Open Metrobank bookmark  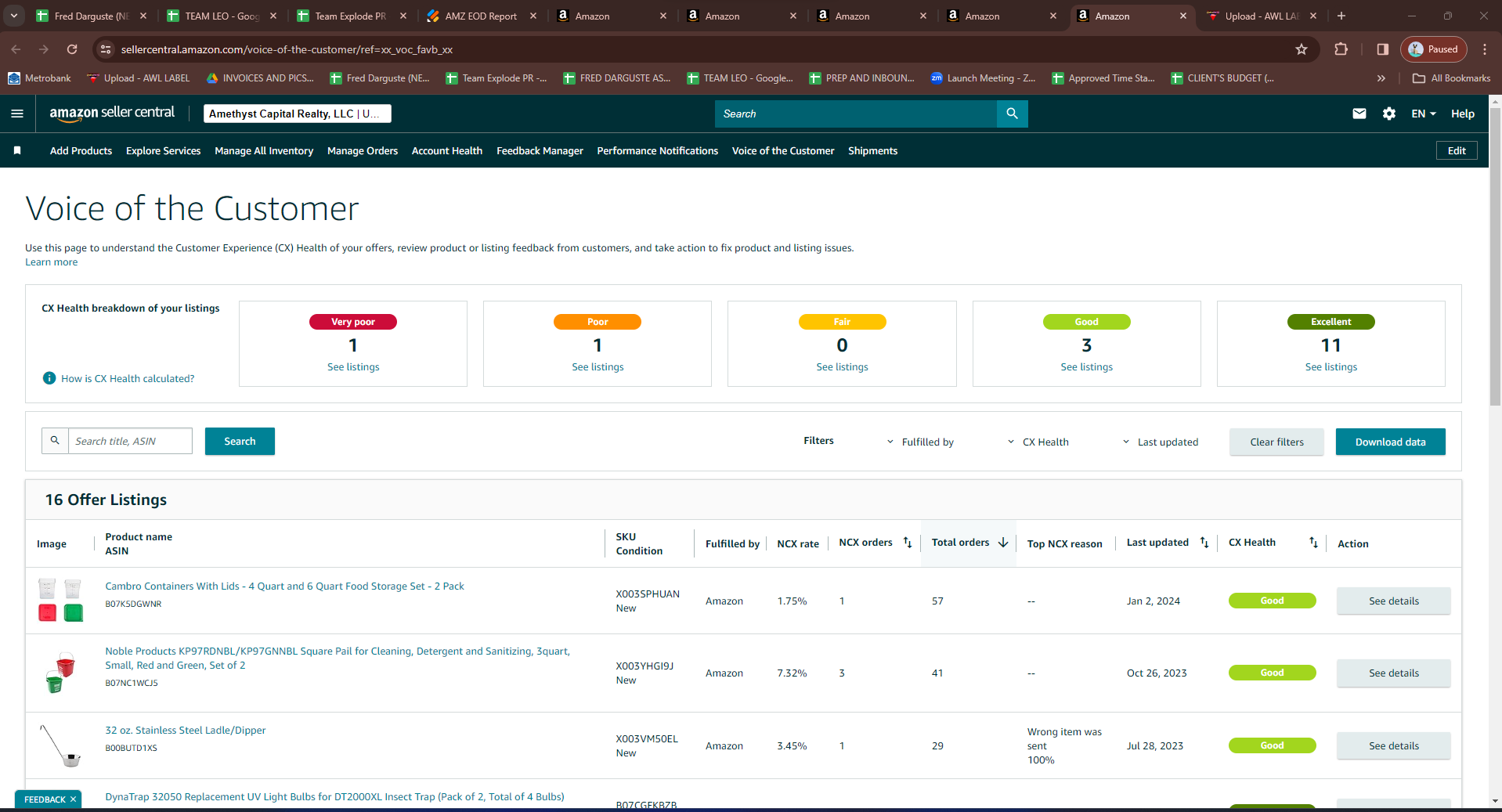39,78
